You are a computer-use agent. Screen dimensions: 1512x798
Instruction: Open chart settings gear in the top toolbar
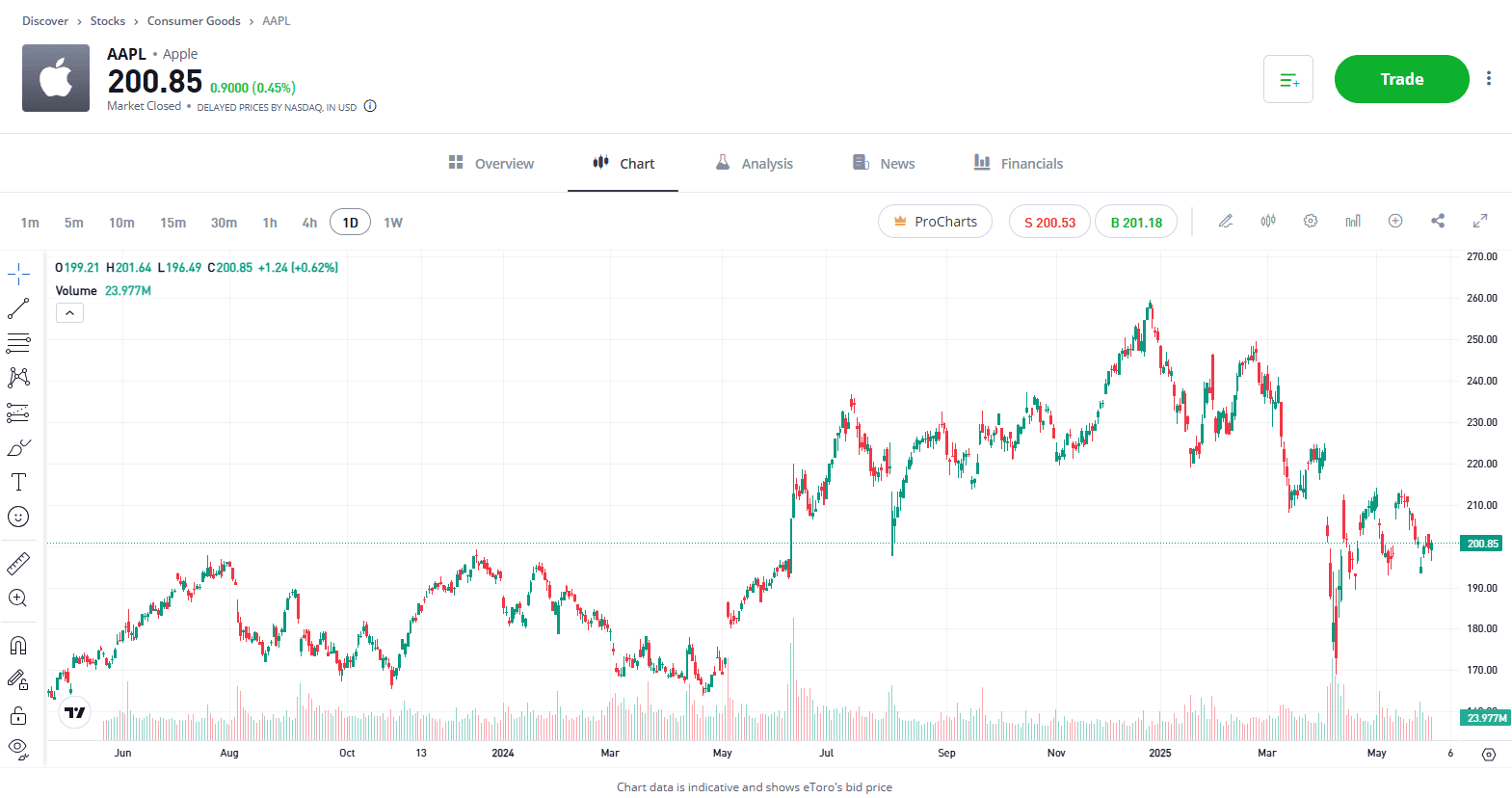1311,221
